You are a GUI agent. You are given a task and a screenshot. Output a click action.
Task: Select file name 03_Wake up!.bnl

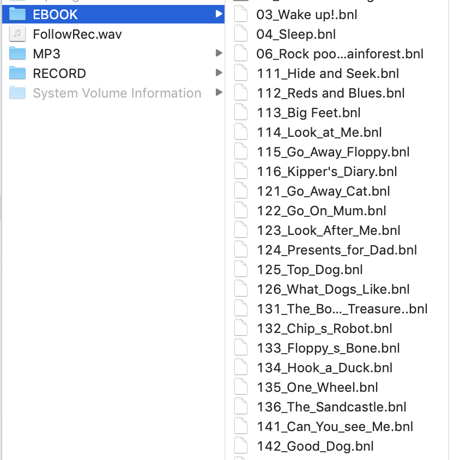[x=307, y=15]
